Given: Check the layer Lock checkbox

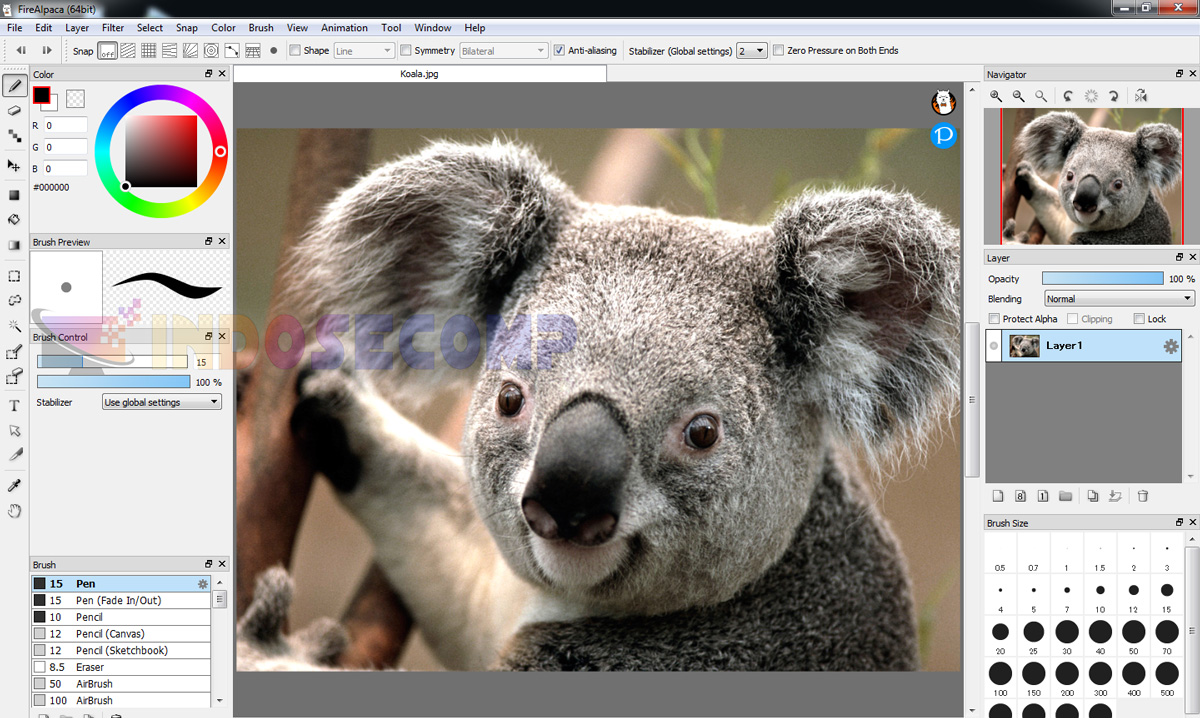Looking at the screenshot, I should [1139, 319].
